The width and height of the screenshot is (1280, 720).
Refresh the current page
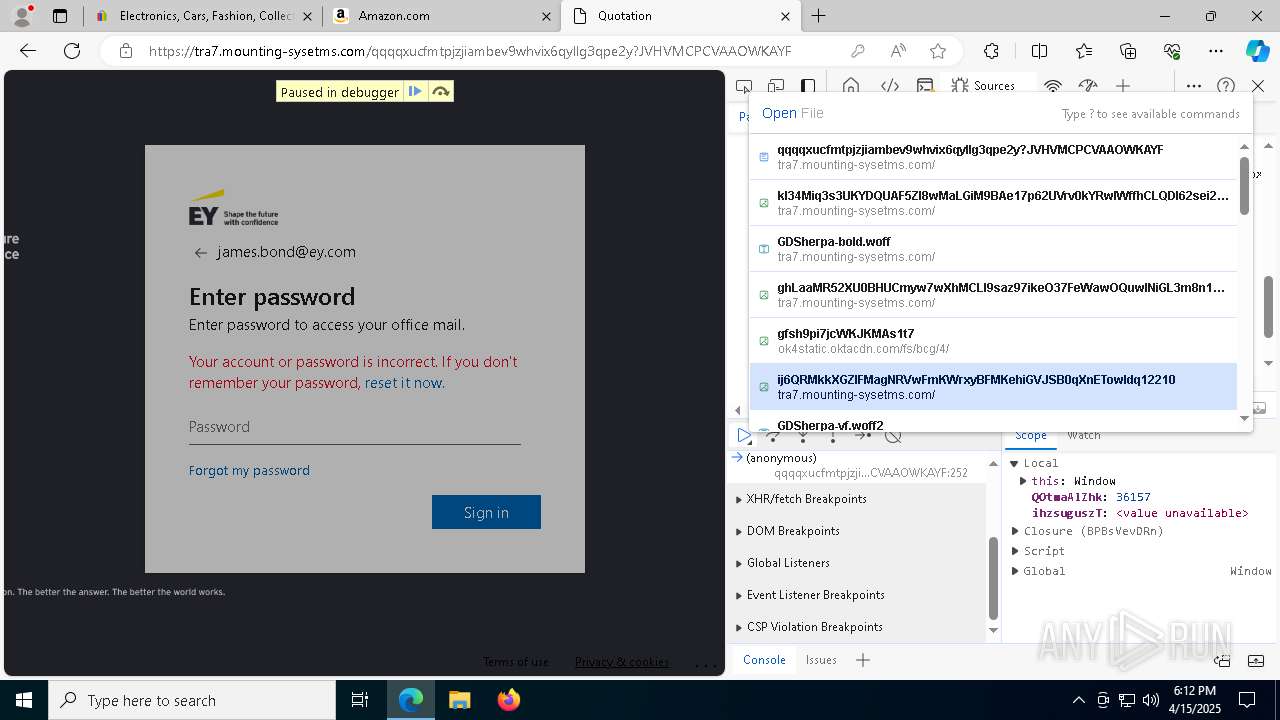pyautogui.click(x=72, y=51)
